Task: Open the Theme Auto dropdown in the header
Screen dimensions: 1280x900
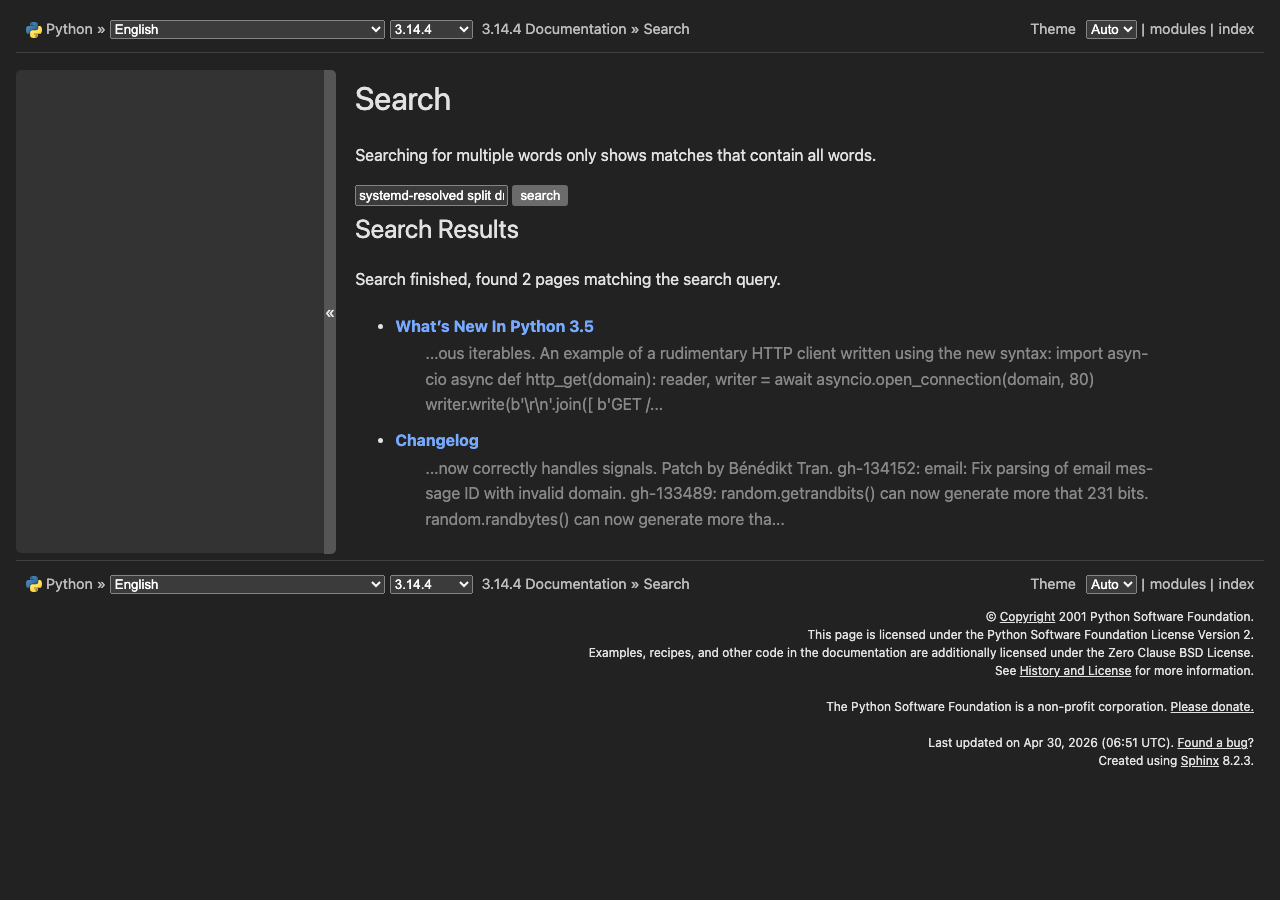Action: (x=1110, y=29)
